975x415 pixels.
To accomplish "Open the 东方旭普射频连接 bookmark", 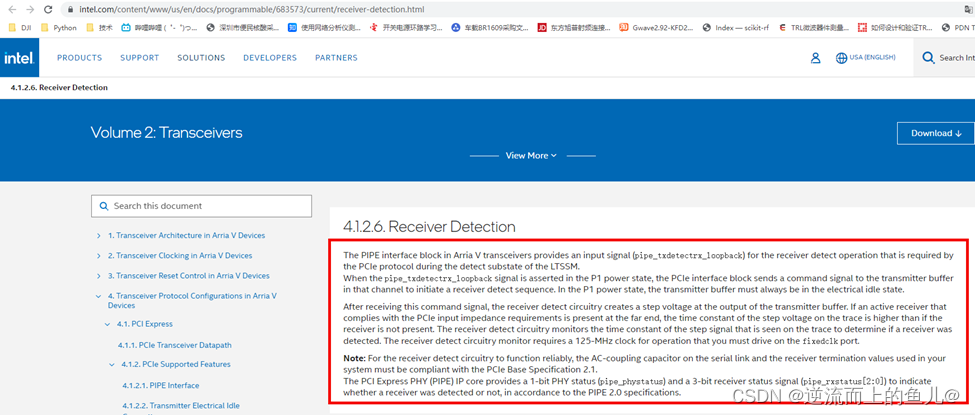I will click(x=575, y=27).
